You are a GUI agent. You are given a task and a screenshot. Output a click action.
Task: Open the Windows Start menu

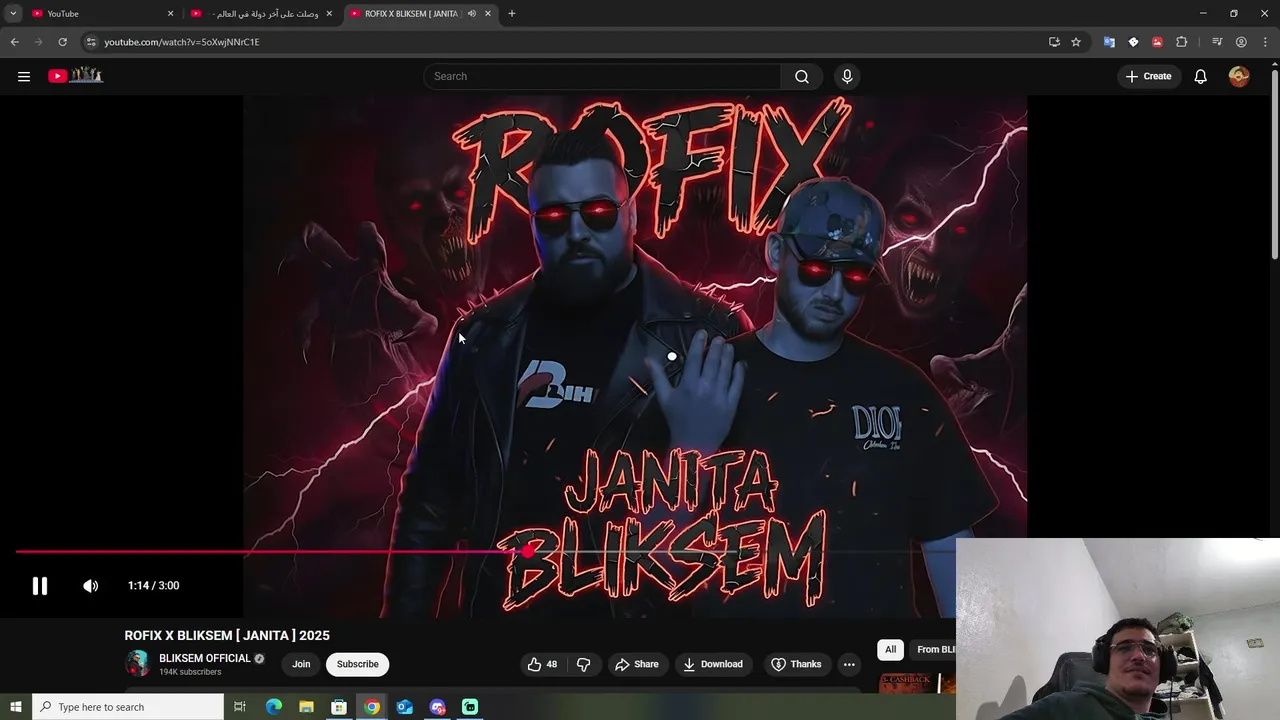15,707
